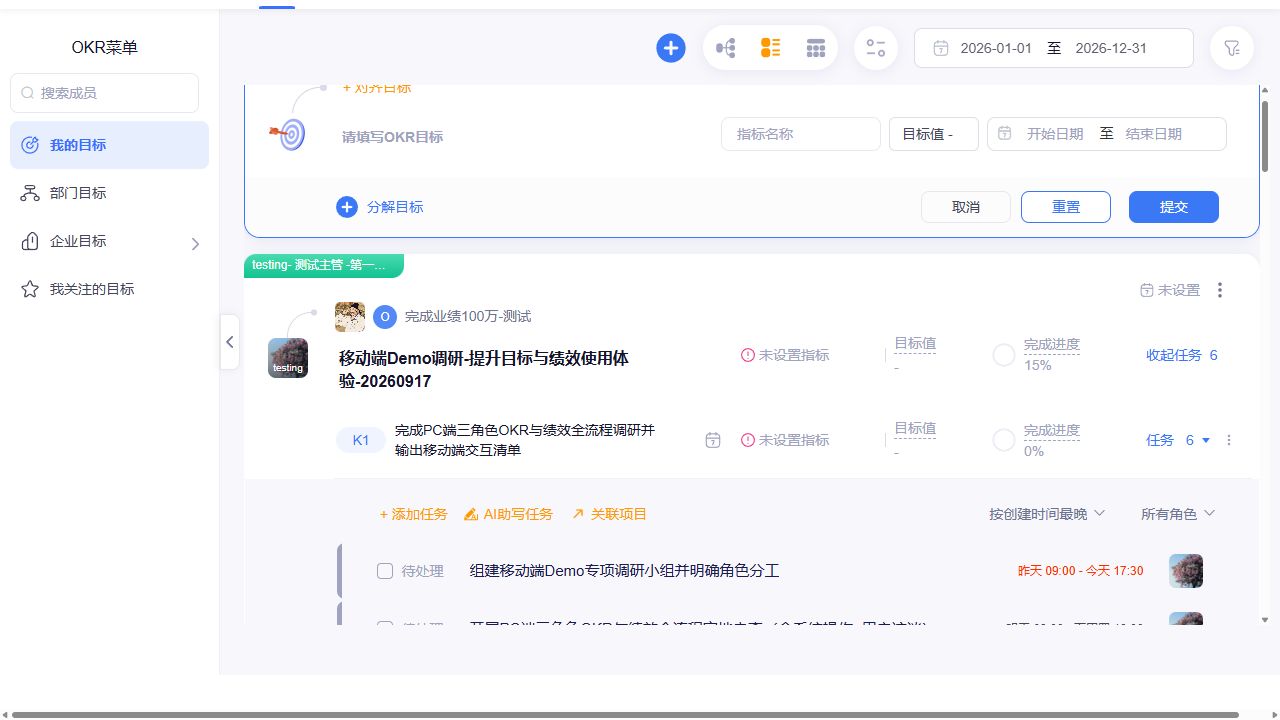1280x720 pixels.
Task: Click the department objectives hierarchy icon
Action: coord(30,193)
